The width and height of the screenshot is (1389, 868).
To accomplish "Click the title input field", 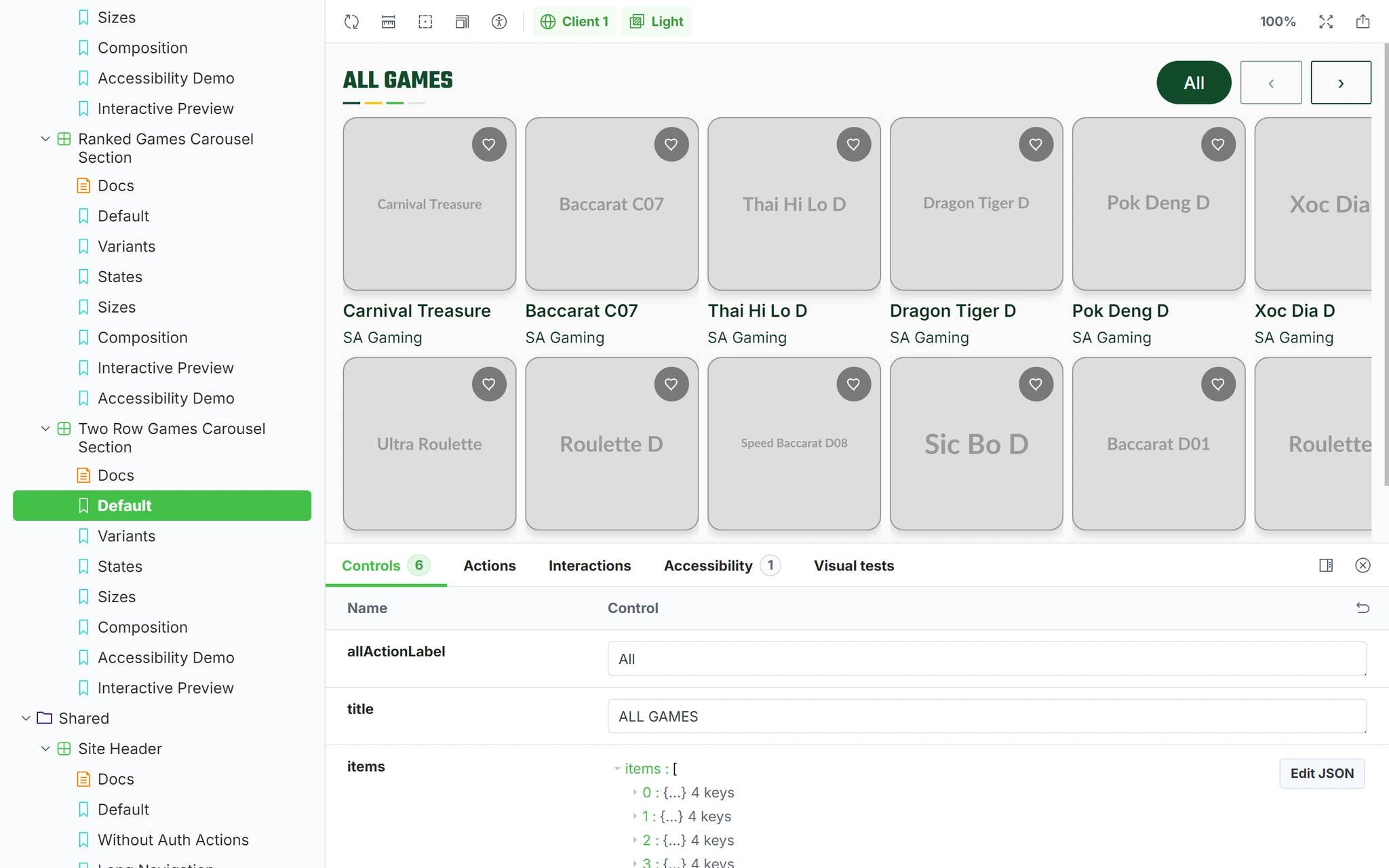I will click(987, 716).
